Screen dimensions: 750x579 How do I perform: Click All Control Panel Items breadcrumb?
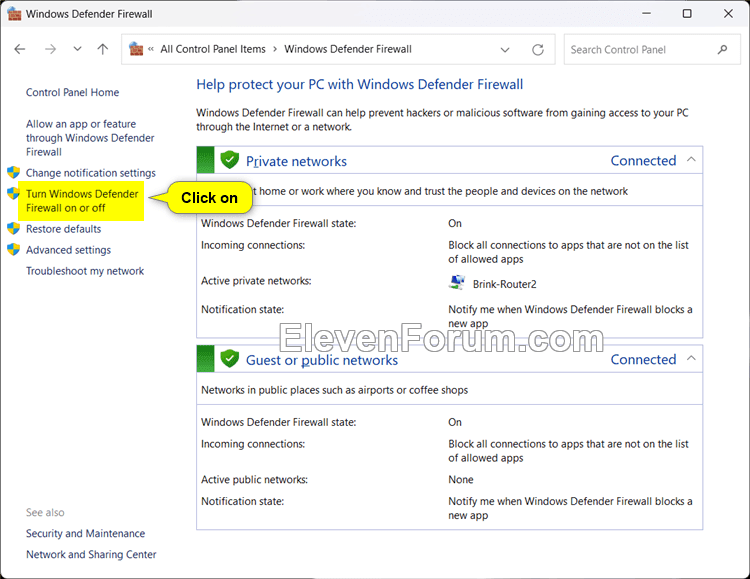pyautogui.click(x=213, y=49)
